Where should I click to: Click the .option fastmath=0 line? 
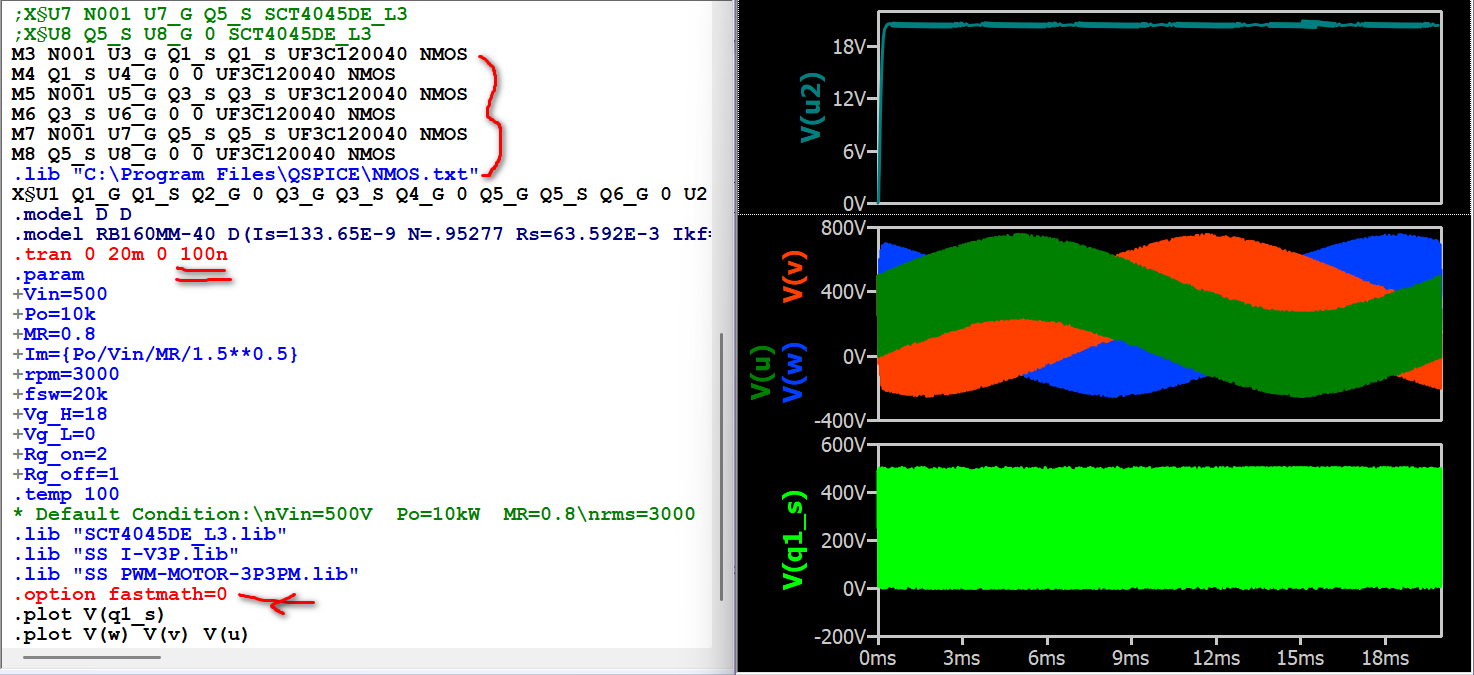(x=120, y=594)
